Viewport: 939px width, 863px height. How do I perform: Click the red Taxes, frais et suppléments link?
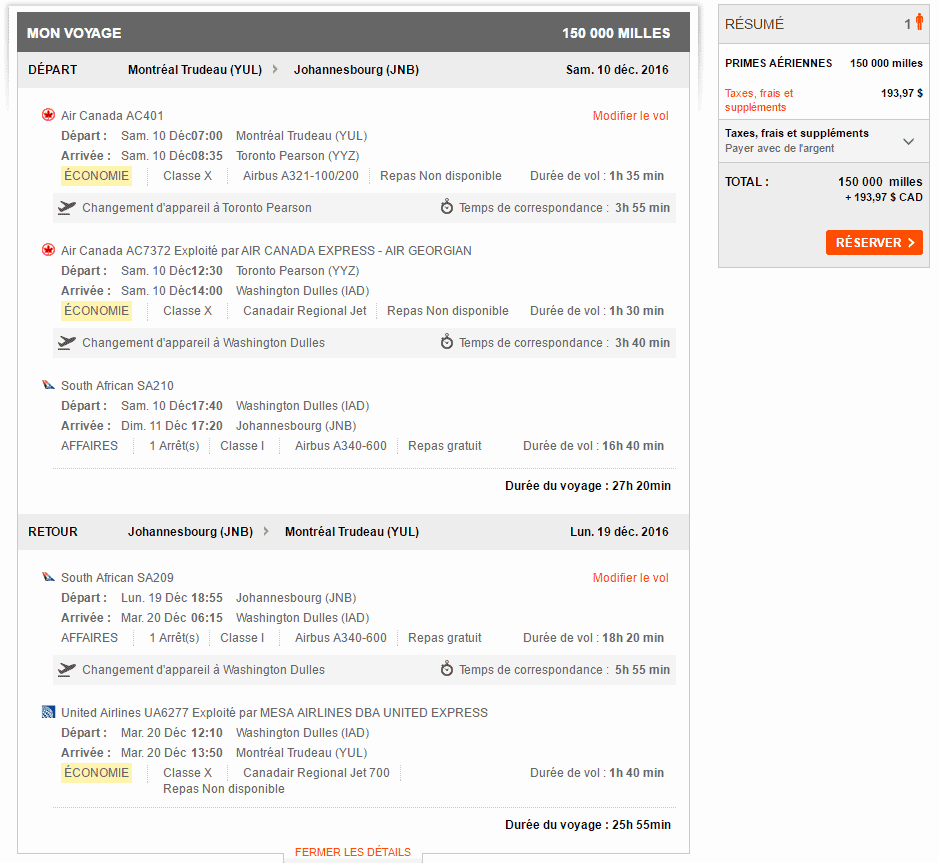click(759, 100)
